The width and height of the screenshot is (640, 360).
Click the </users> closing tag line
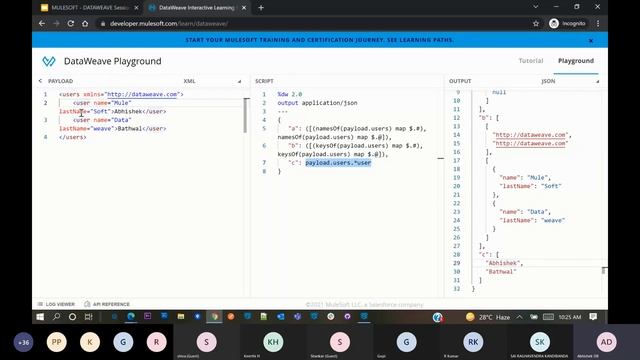(x=73, y=137)
